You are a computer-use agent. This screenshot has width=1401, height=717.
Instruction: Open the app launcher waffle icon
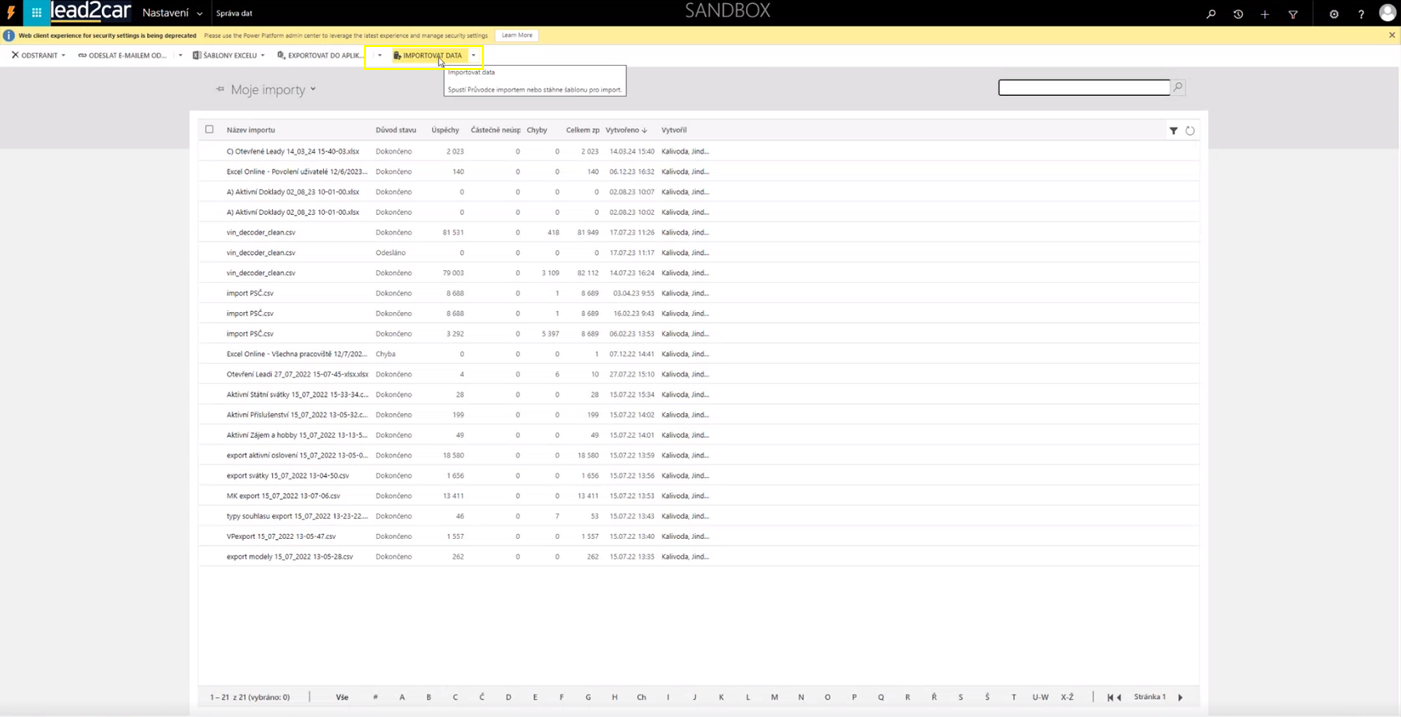pyautogui.click(x=36, y=13)
